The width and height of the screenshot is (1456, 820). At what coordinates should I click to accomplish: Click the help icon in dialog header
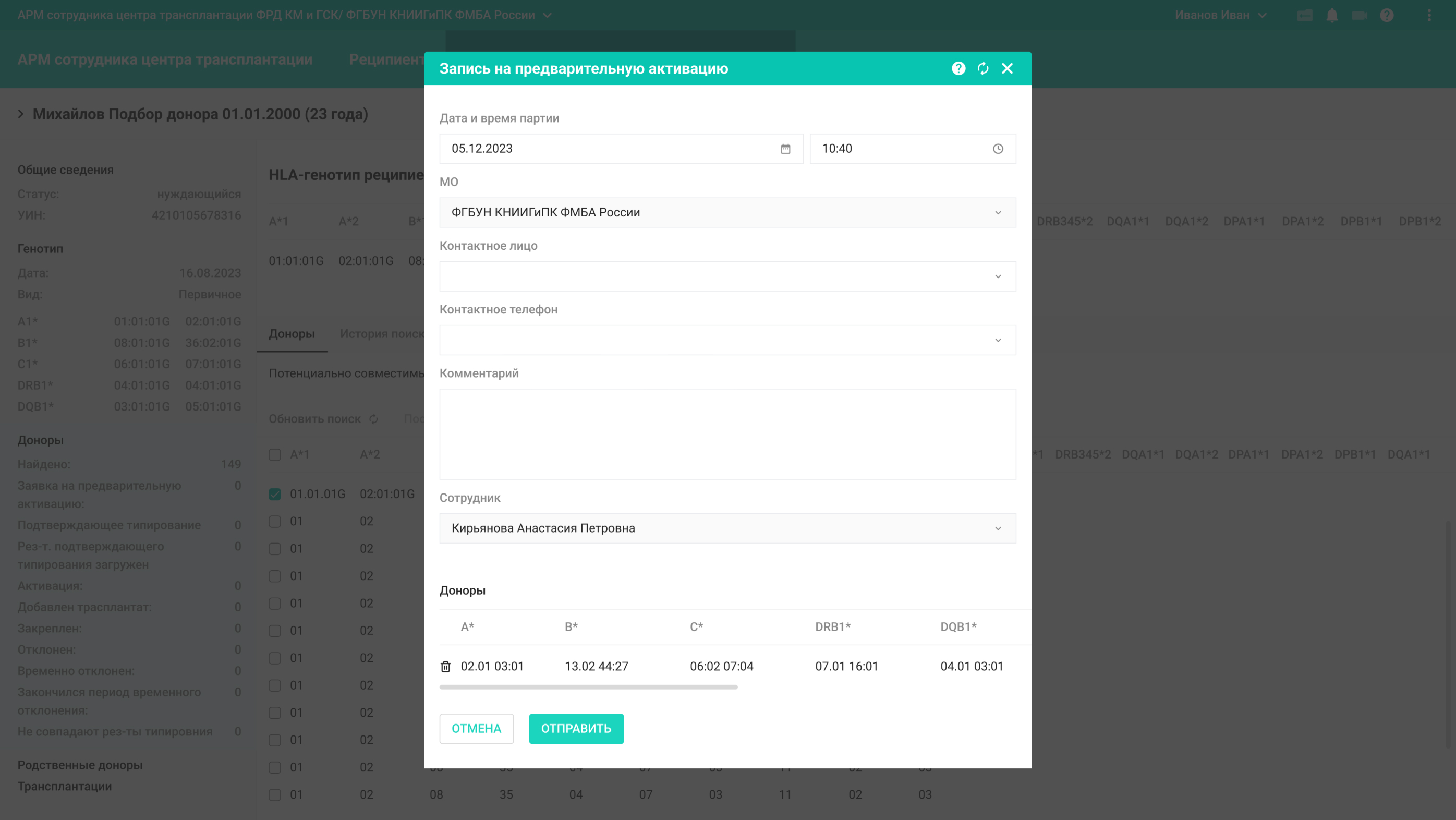(958, 68)
